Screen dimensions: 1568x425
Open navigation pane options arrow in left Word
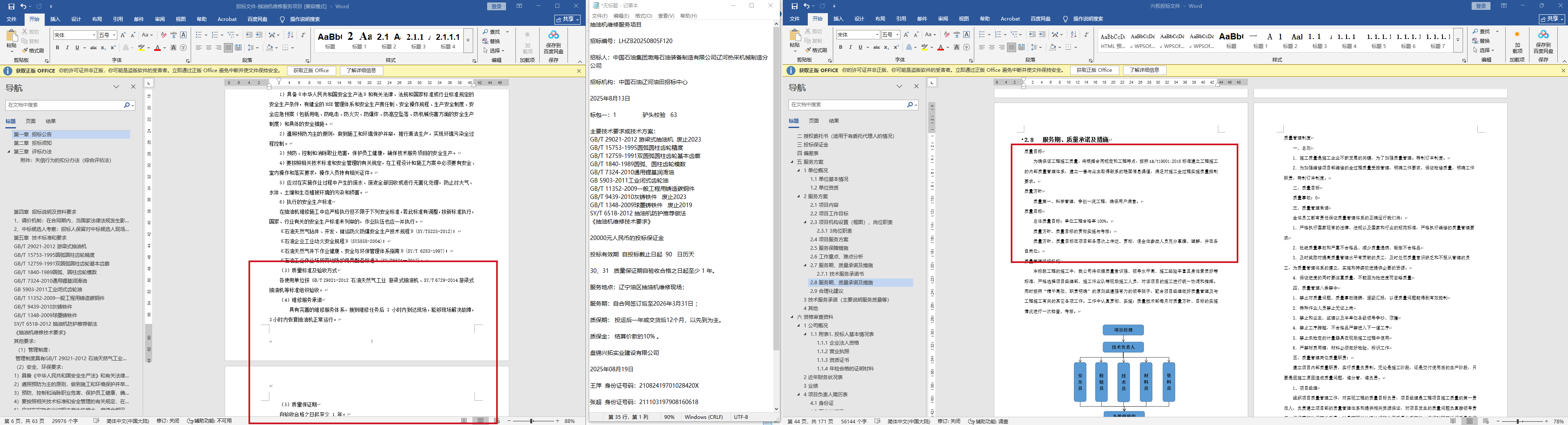tap(116, 87)
